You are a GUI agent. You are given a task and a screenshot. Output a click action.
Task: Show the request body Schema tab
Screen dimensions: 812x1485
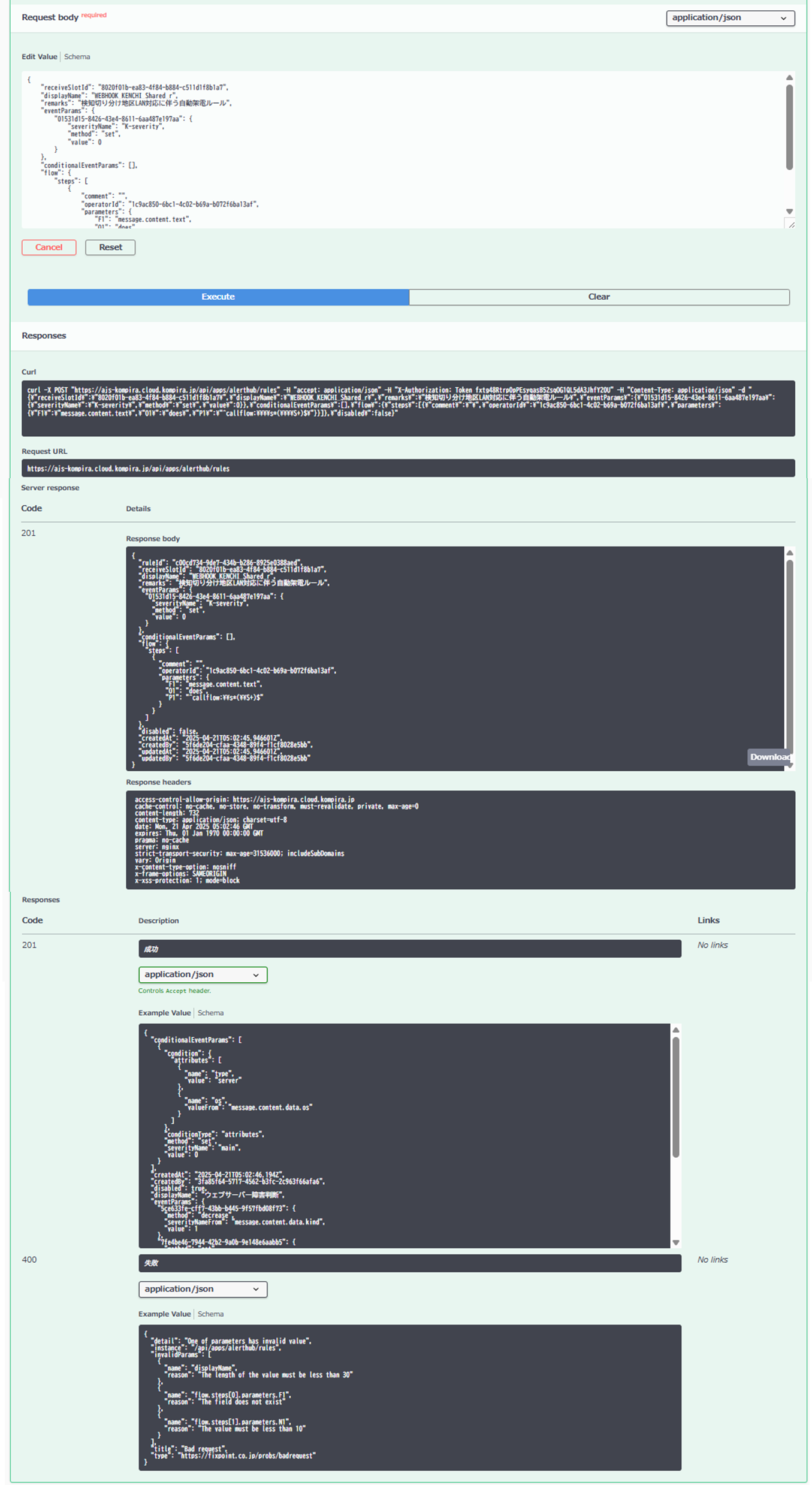pos(77,57)
